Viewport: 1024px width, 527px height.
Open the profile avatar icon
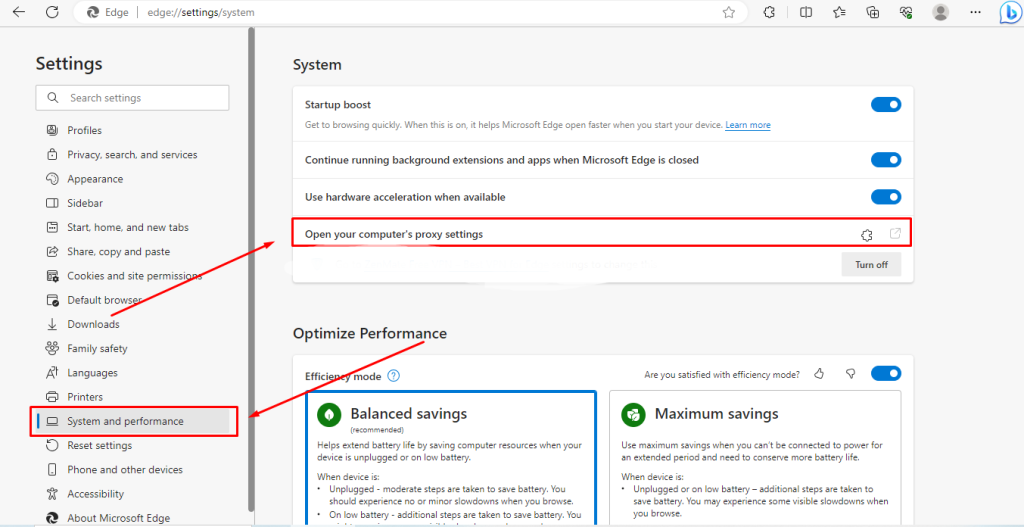pos(940,12)
